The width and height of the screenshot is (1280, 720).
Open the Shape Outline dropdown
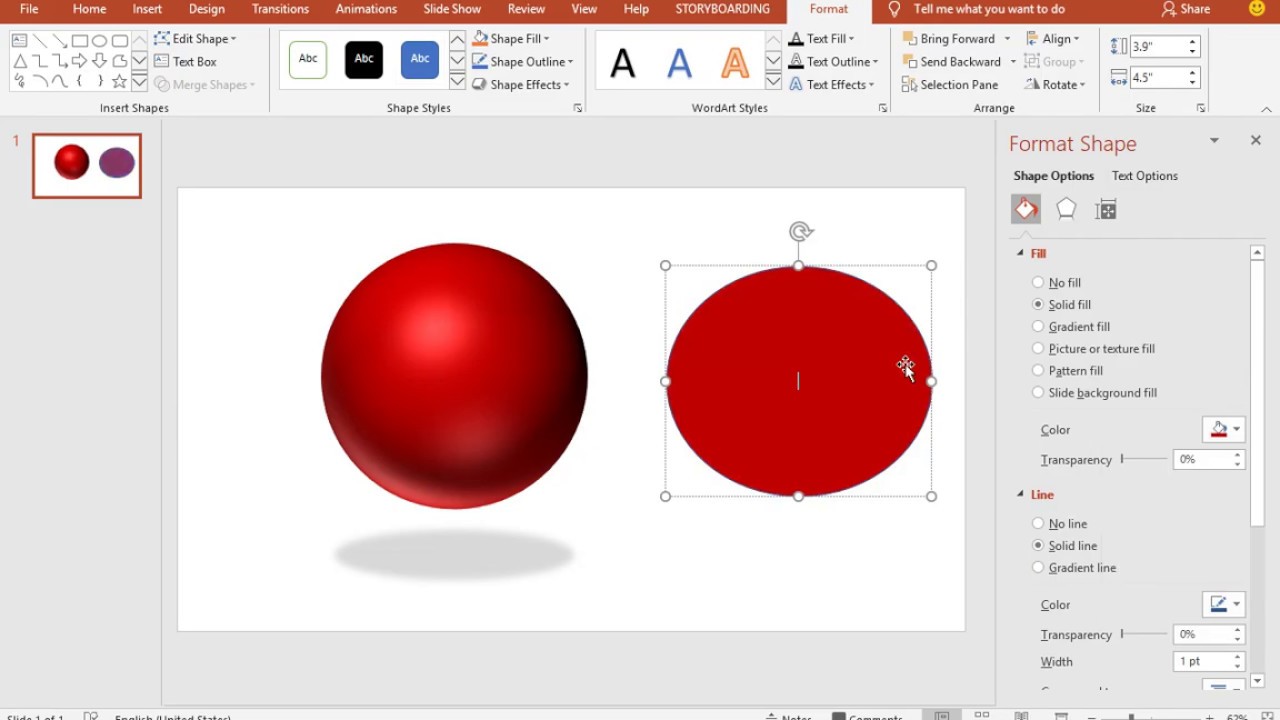point(523,62)
